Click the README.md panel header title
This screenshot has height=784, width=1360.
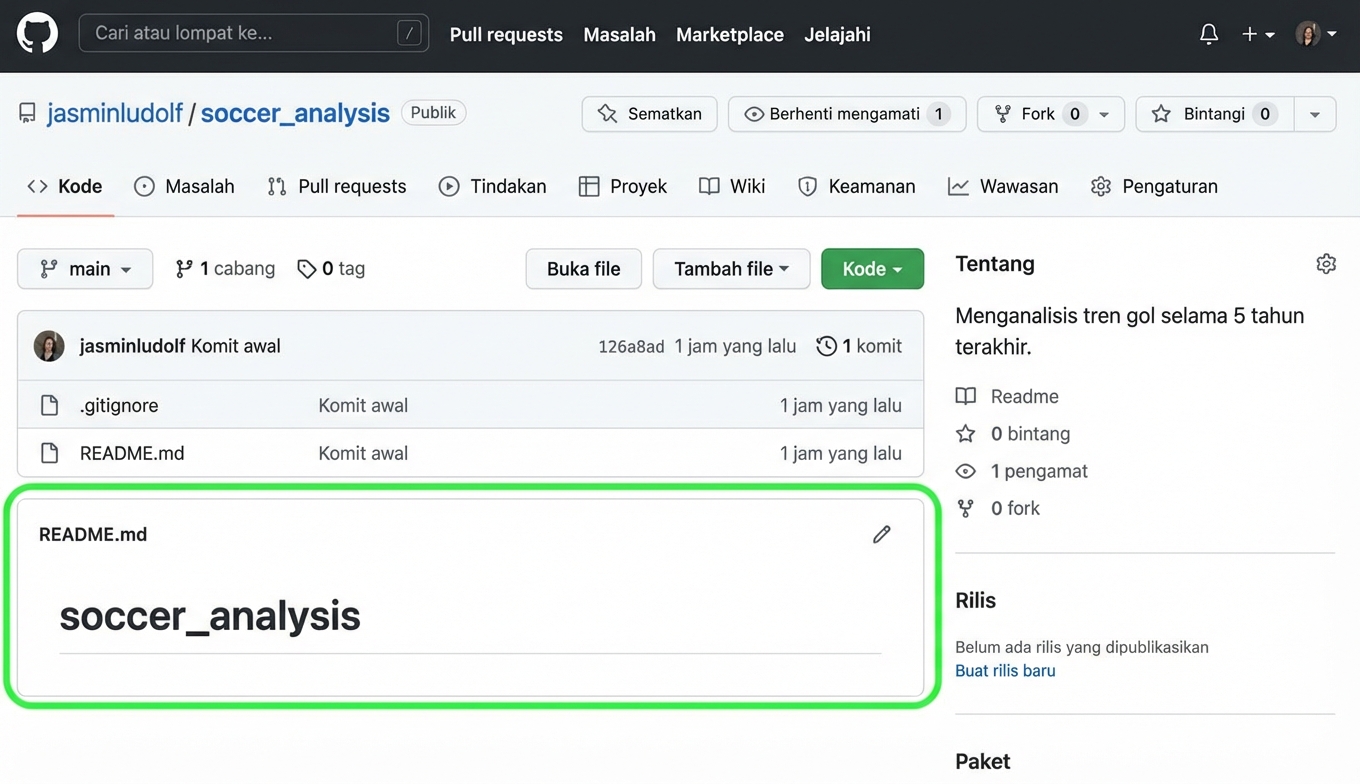93,534
